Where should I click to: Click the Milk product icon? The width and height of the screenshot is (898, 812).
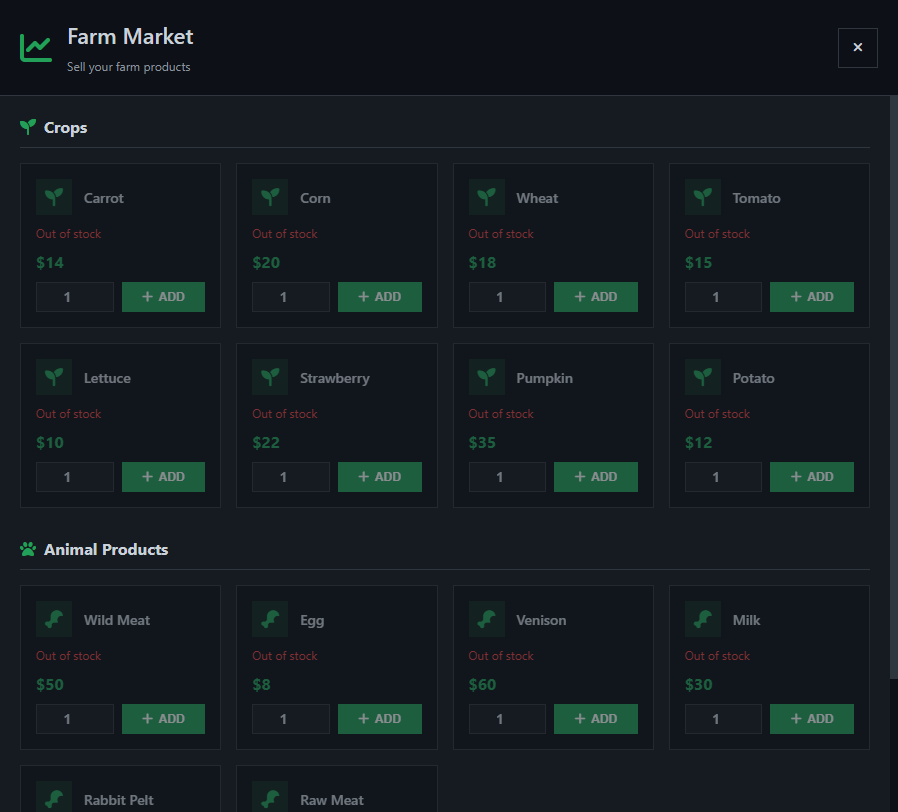click(703, 619)
